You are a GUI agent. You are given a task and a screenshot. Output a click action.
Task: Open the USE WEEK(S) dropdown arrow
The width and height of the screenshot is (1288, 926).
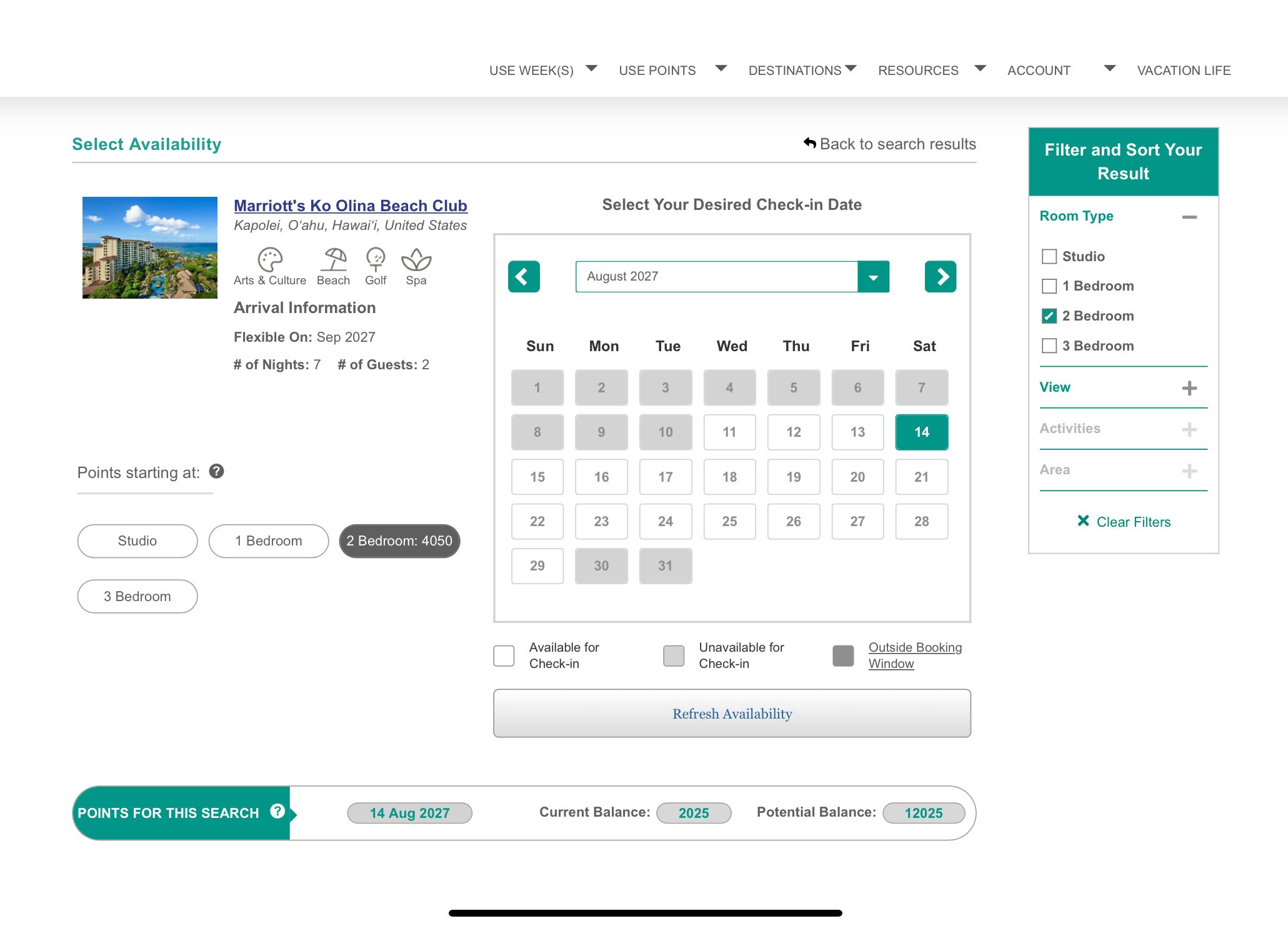pyautogui.click(x=591, y=68)
